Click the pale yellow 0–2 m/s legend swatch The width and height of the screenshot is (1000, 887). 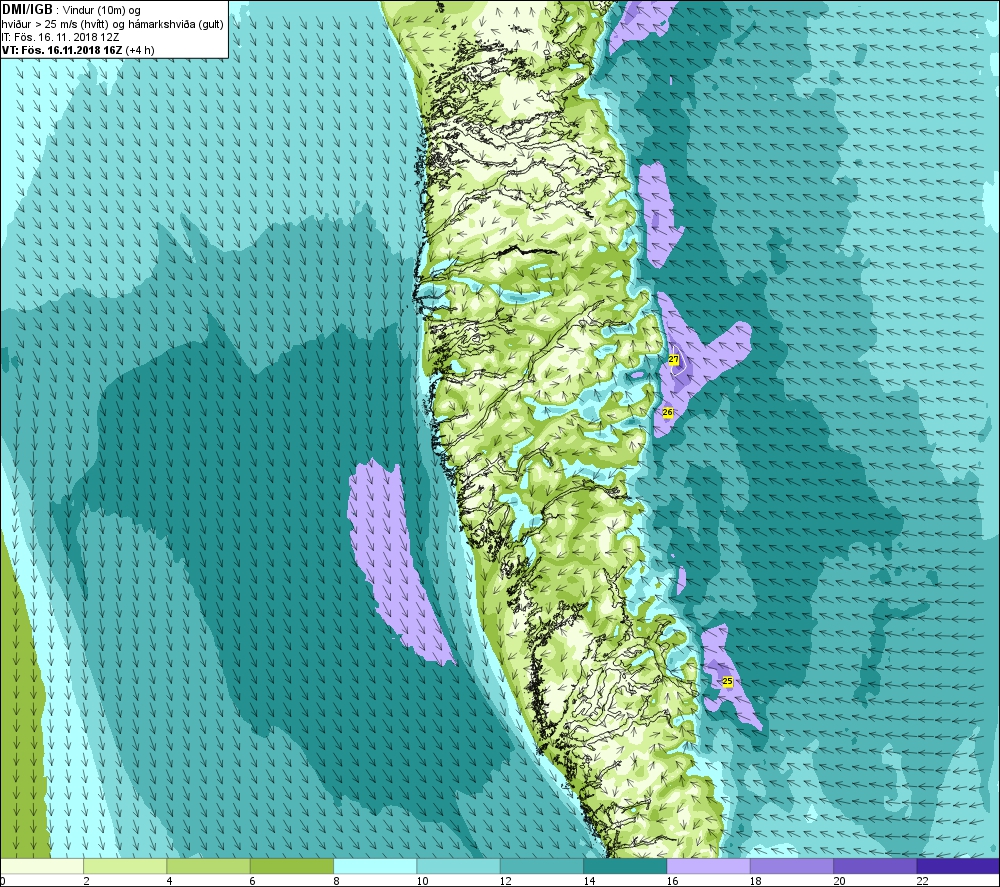tap(42, 866)
